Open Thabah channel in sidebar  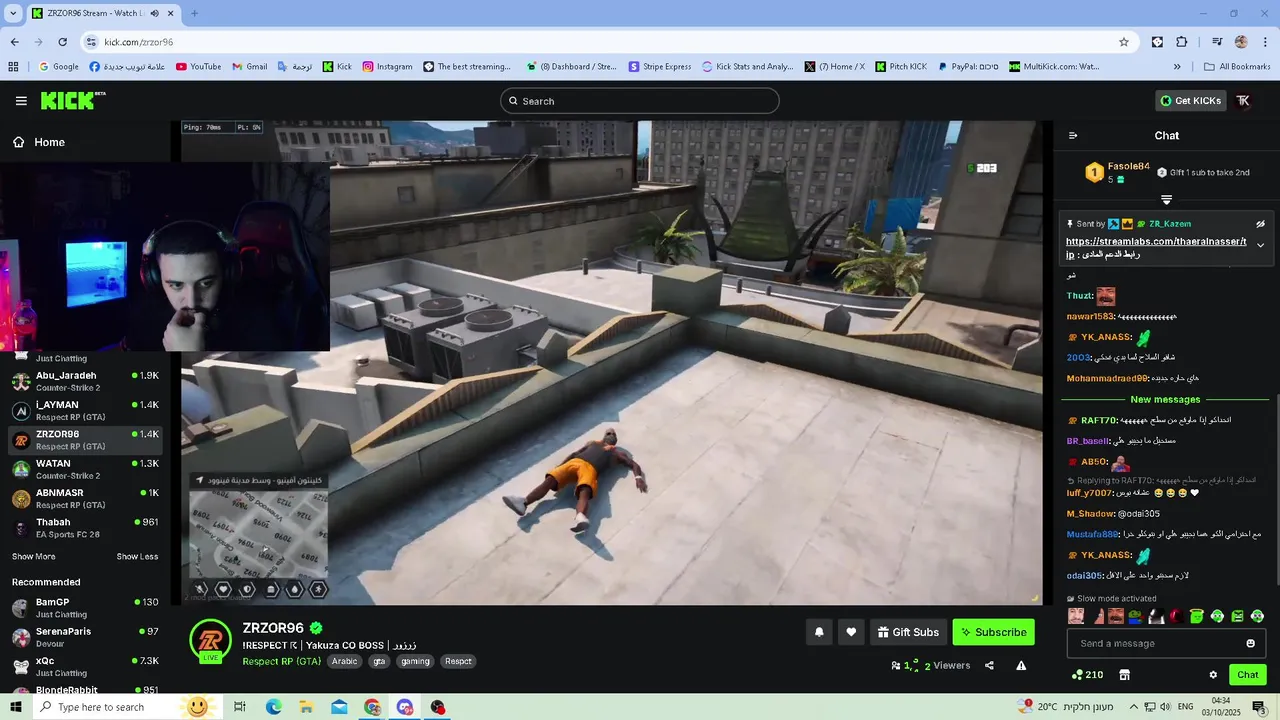point(85,528)
